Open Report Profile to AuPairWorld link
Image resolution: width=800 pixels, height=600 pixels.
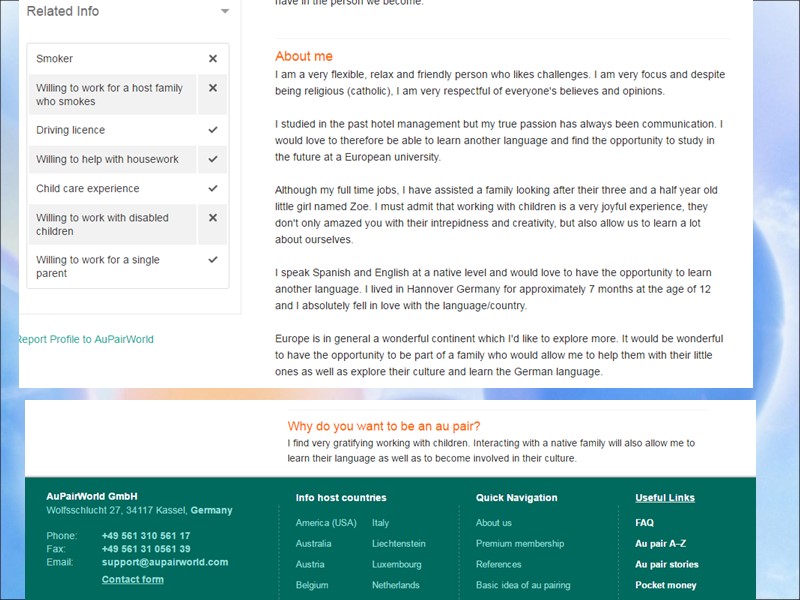(85, 339)
